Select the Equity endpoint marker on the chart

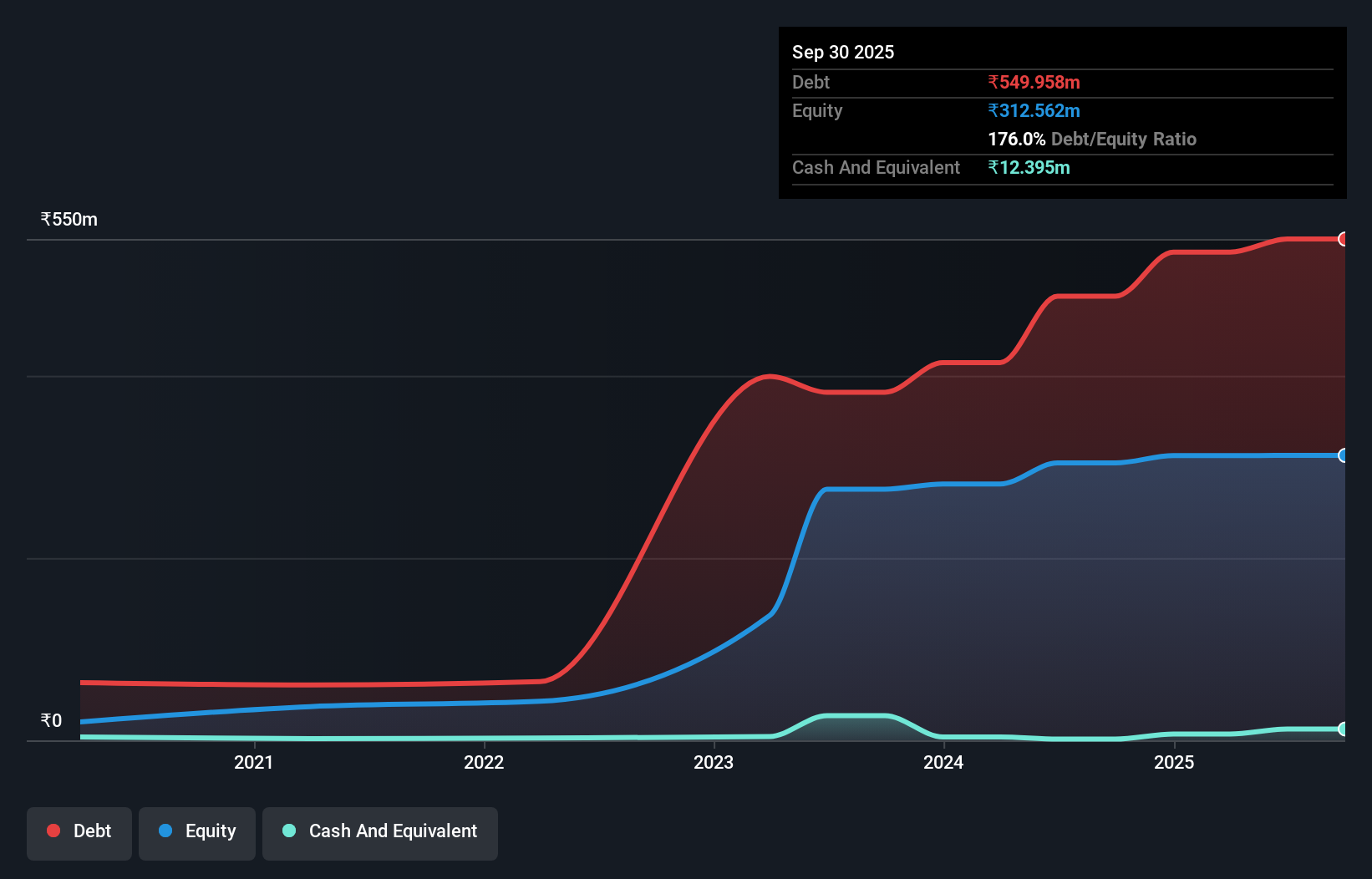1344,455
